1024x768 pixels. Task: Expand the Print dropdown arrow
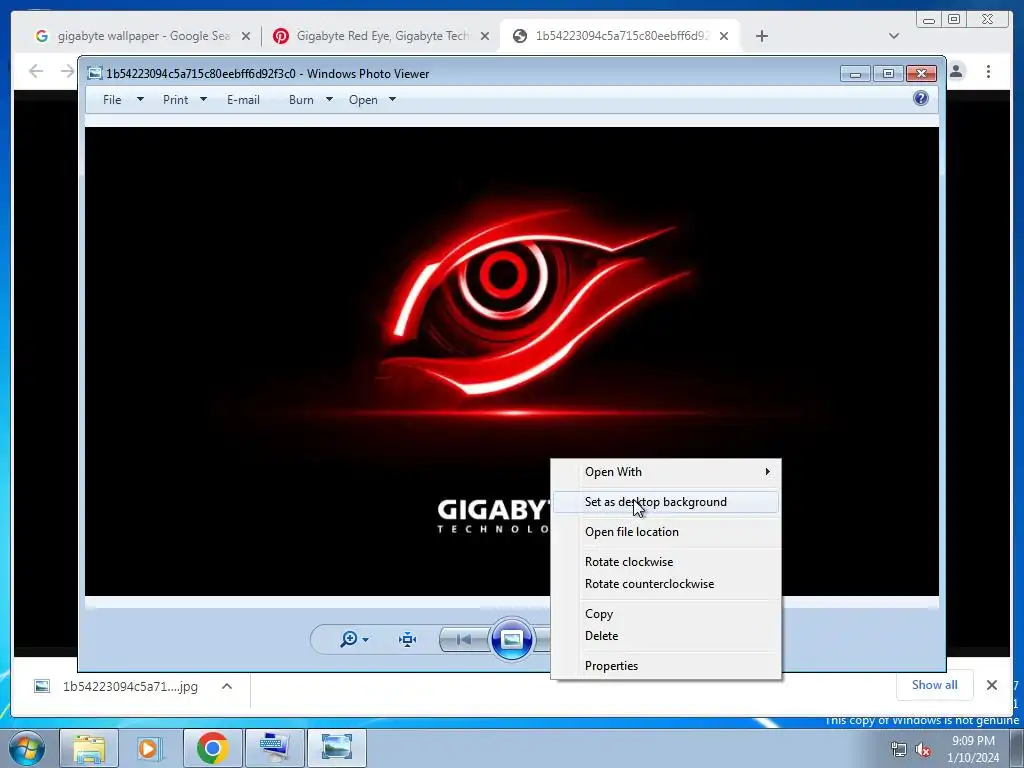203,99
